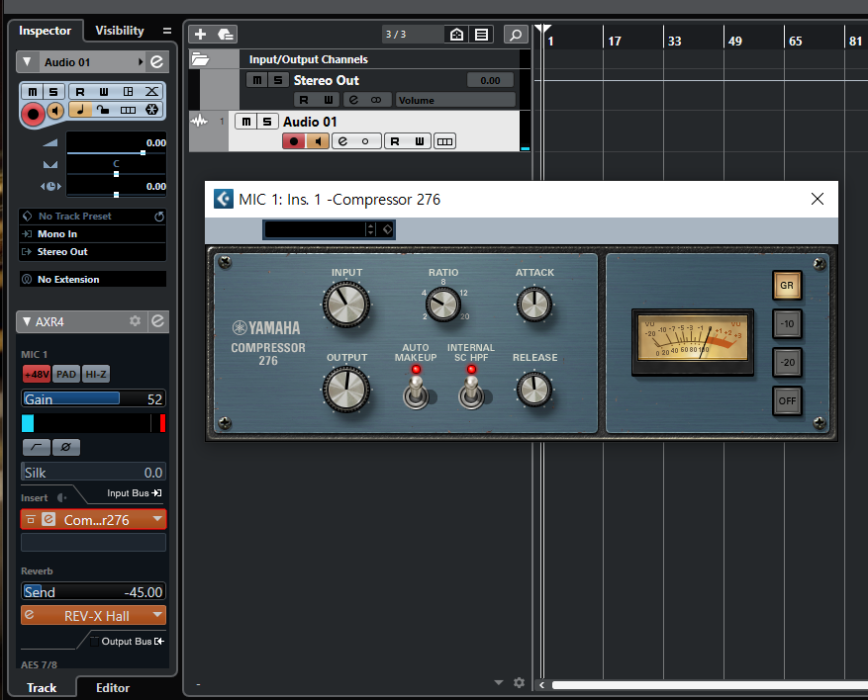The width and height of the screenshot is (868, 700).
Task: Toggle the Inspector Monitor speaker button
Action: point(55,111)
